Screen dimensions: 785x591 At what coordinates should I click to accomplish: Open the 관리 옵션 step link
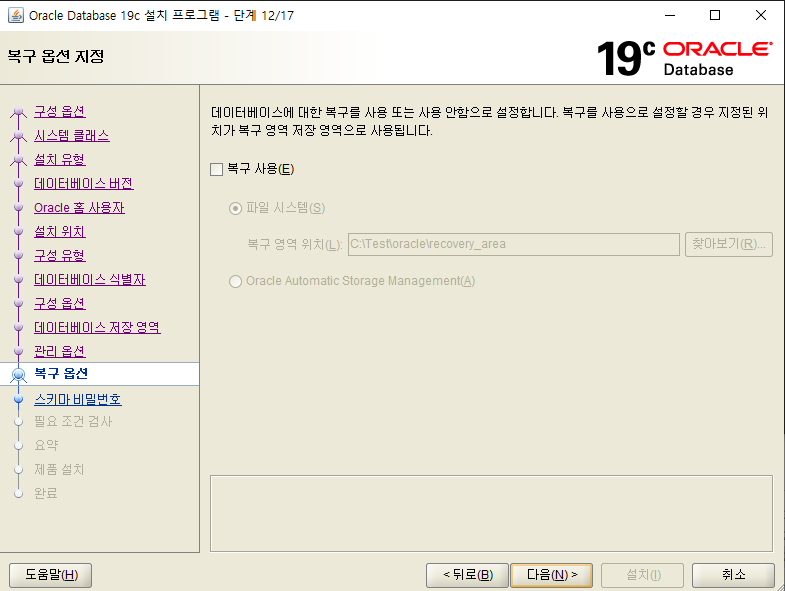60,352
